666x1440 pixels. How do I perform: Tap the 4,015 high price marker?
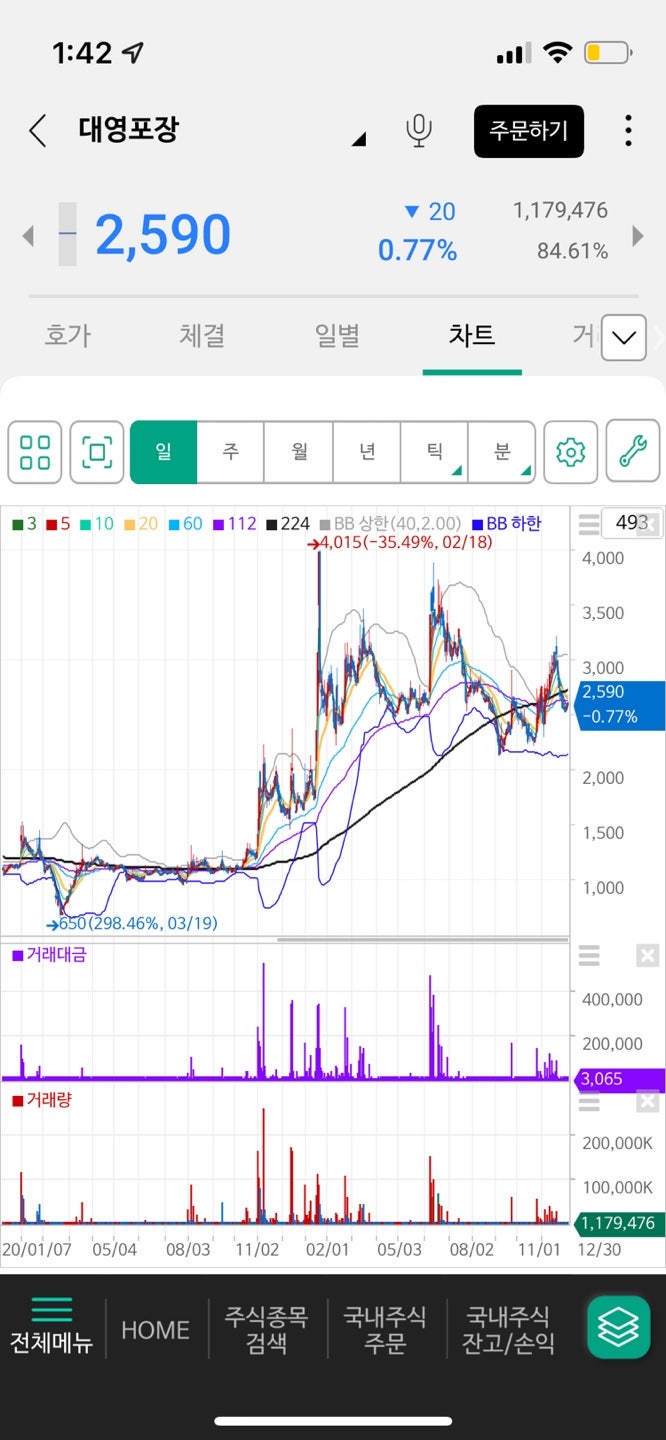(x=399, y=543)
